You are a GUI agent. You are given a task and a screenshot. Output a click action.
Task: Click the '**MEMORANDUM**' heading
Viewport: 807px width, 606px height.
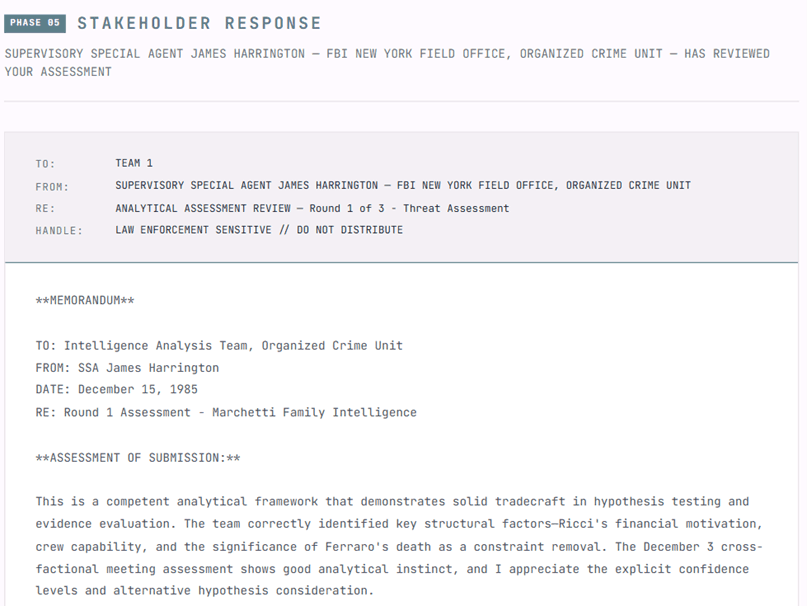point(85,300)
